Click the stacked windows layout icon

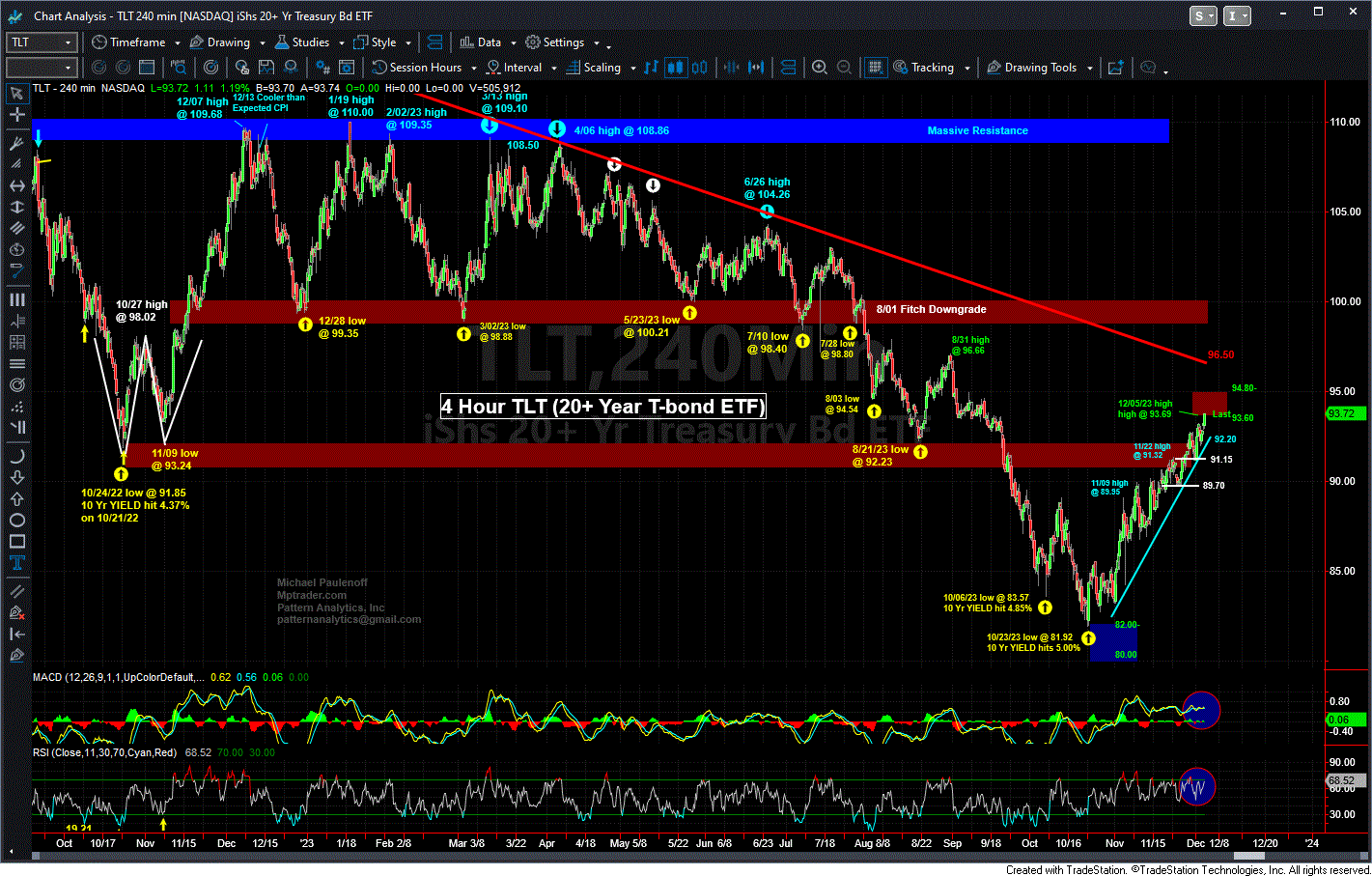click(434, 42)
